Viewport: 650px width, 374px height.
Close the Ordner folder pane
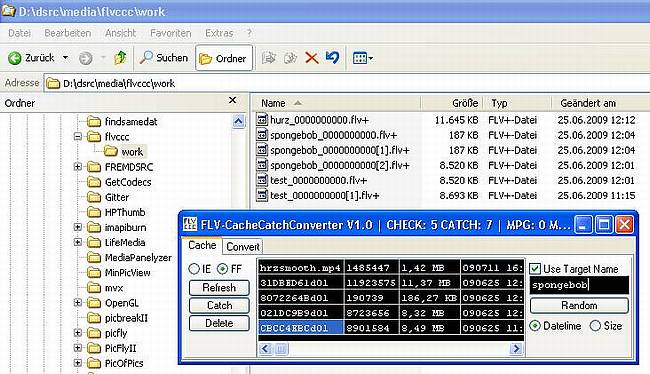coord(233,100)
